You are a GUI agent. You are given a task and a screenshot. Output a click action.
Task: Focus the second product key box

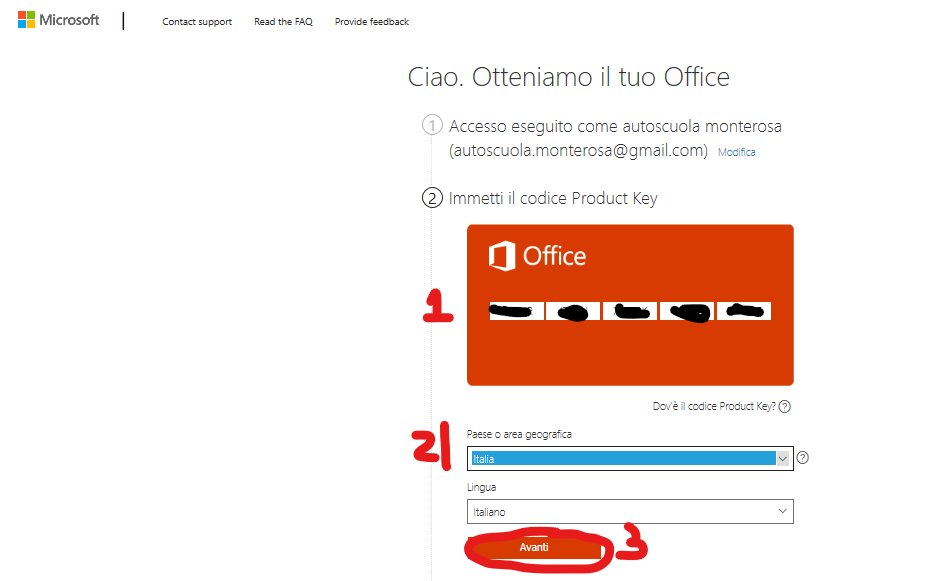point(573,311)
